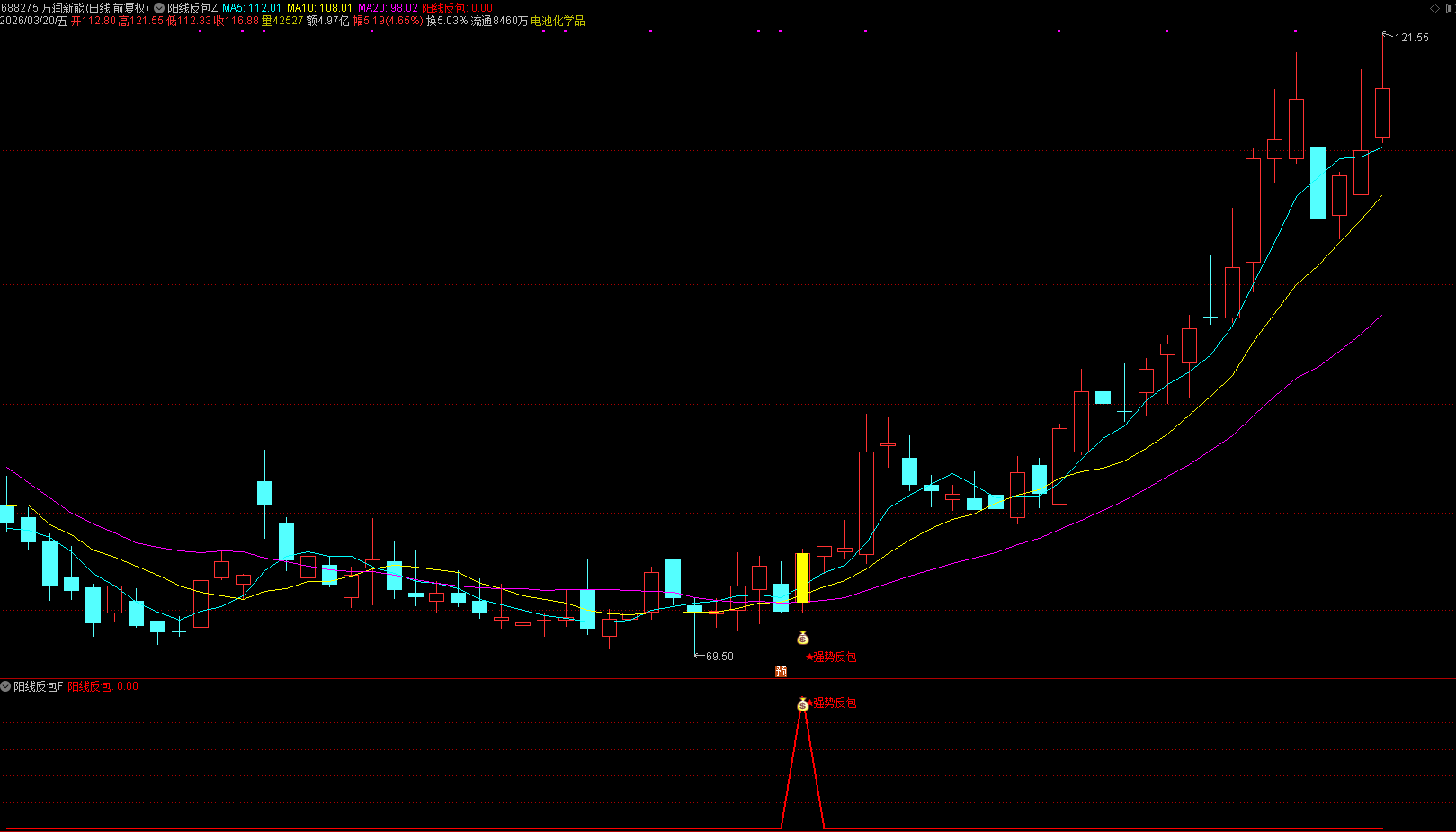
Task: Click the low price 低112.33
Action: pos(189,21)
